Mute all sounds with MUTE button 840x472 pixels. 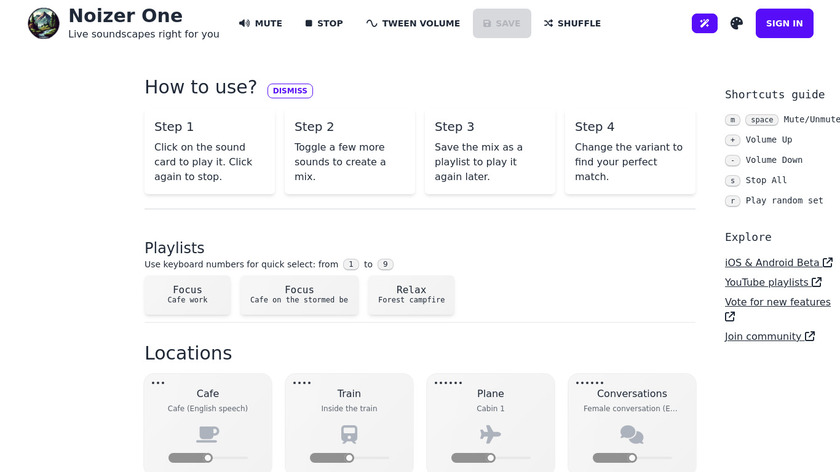point(260,24)
